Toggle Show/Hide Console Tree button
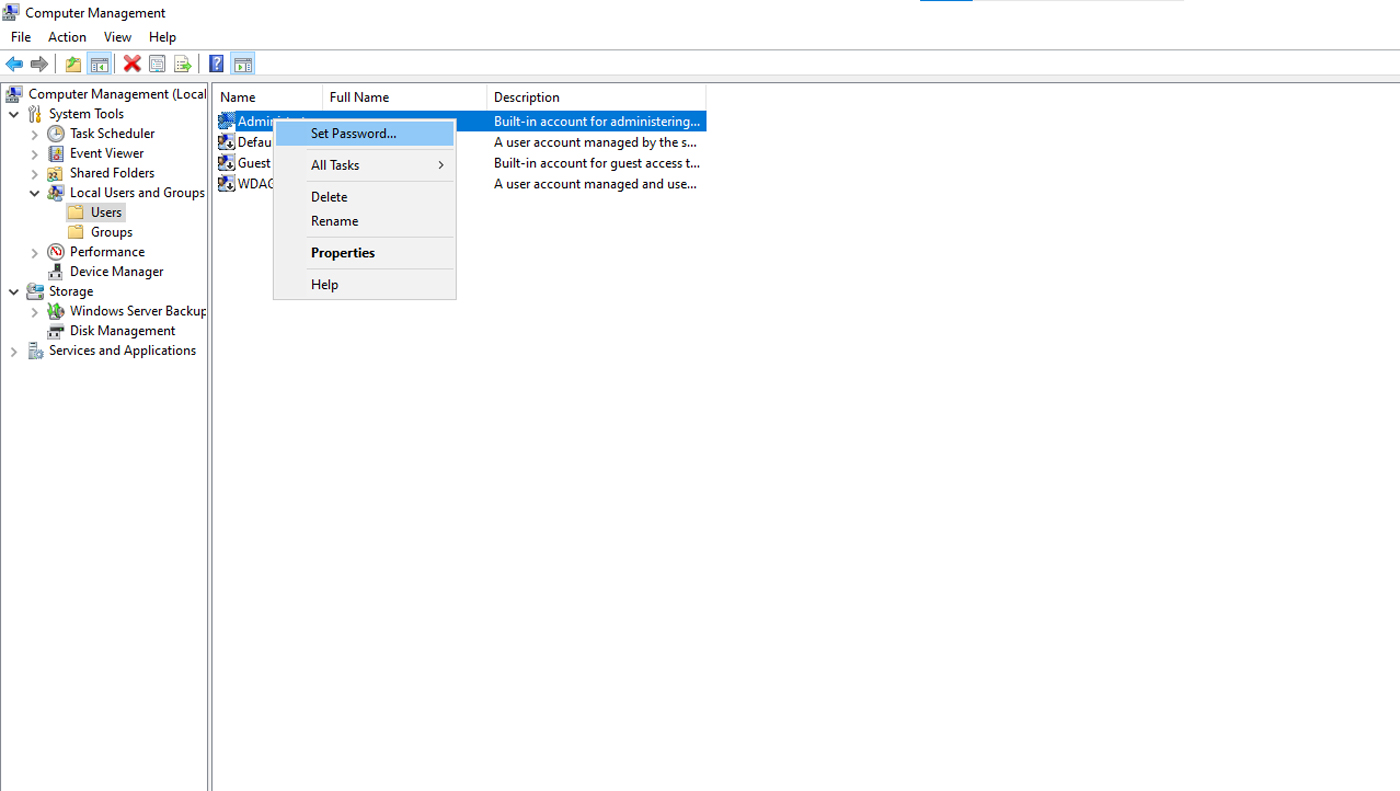The height and width of the screenshot is (791, 1400). (x=99, y=64)
